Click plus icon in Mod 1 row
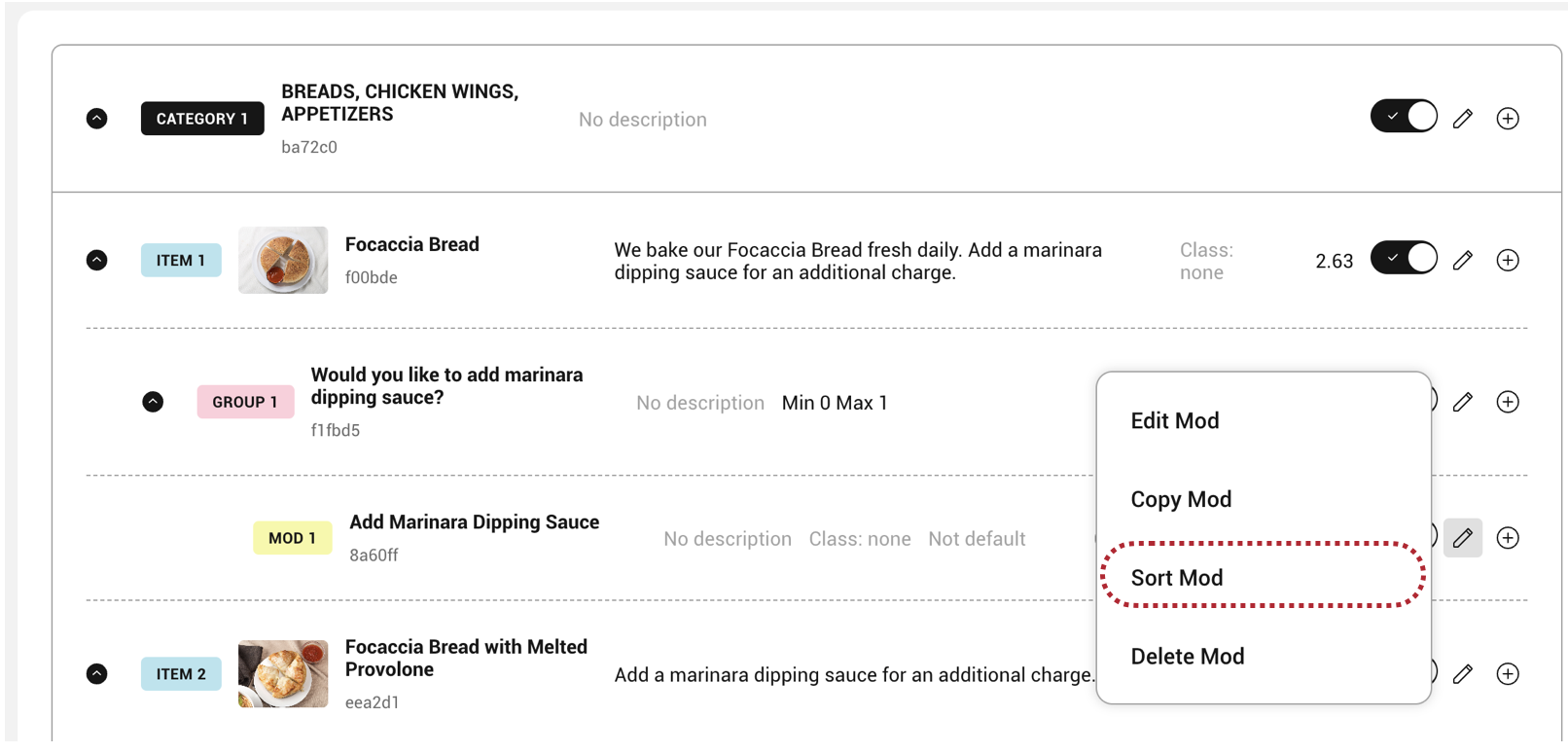This screenshot has height=753, width=1568. pyautogui.click(x=1507, y=538)
